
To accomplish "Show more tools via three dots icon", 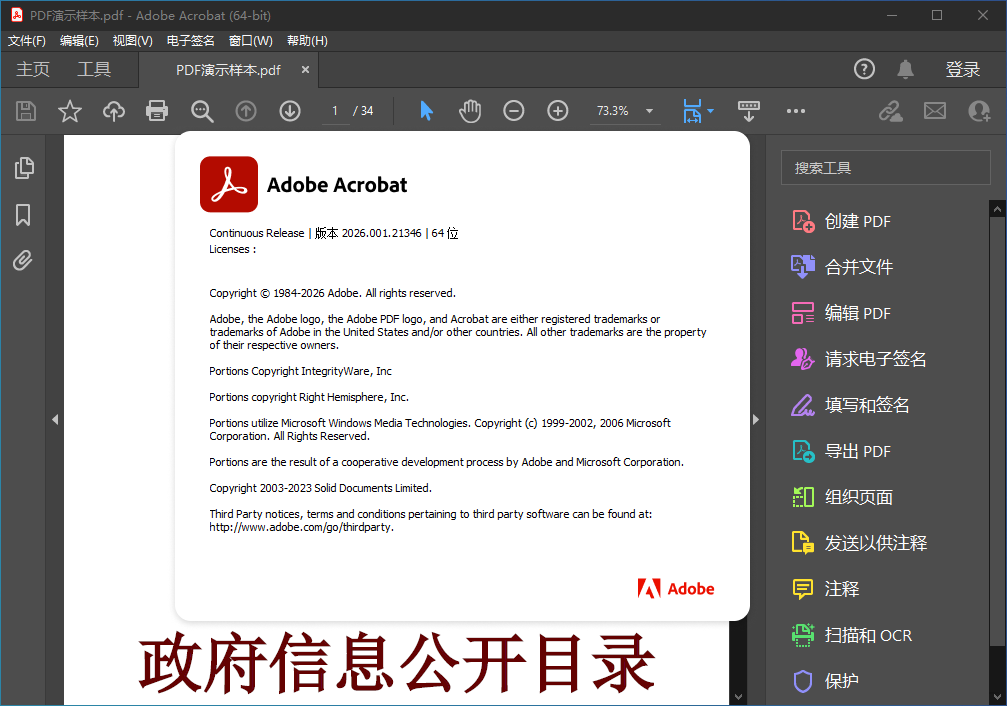I will 796,111.
